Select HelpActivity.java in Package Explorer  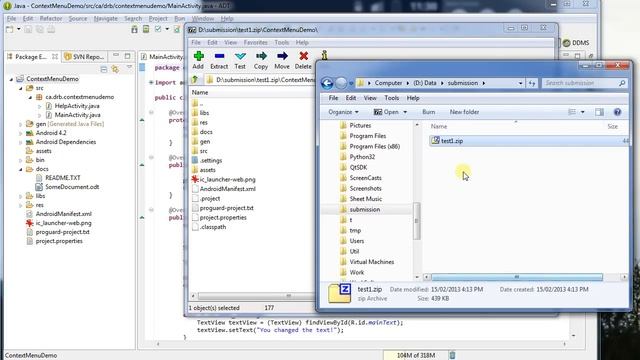(x=77, y=106)
